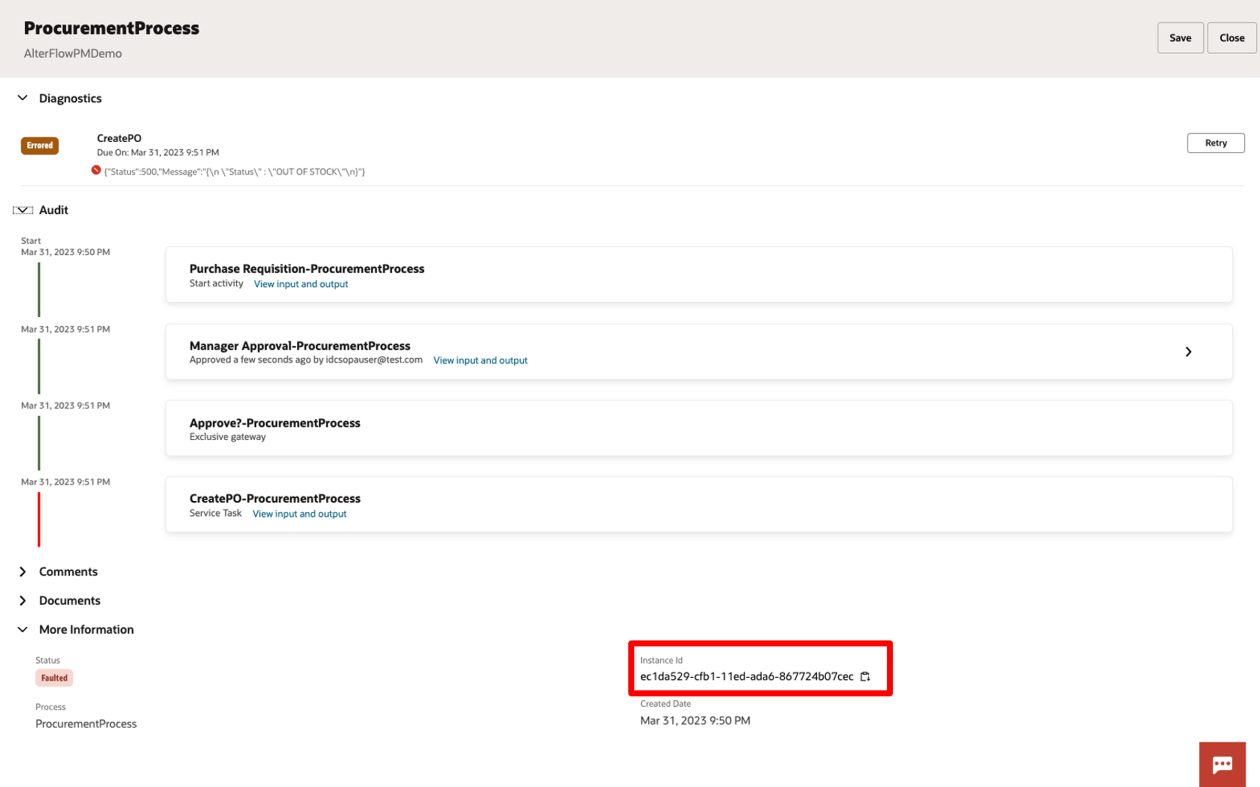
Task: Expand the Comments section
Action: (x=22, y=571)
